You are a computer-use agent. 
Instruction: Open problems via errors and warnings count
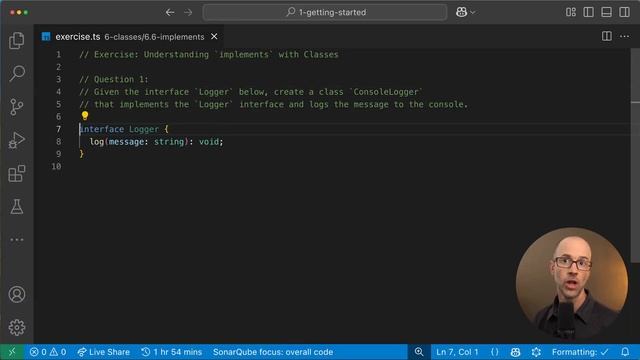(48, 352)
